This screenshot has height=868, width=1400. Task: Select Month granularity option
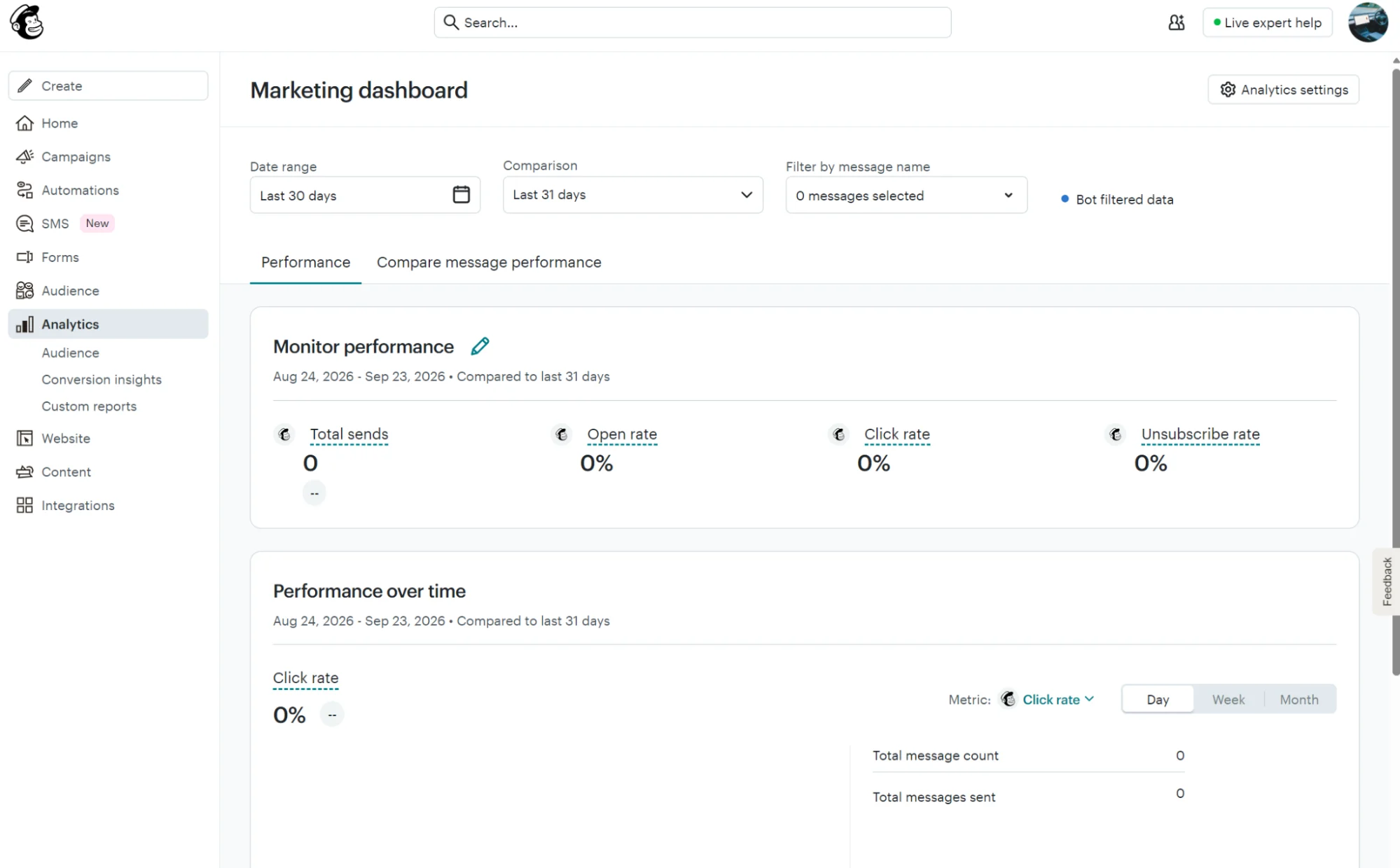pos(1299,699)
